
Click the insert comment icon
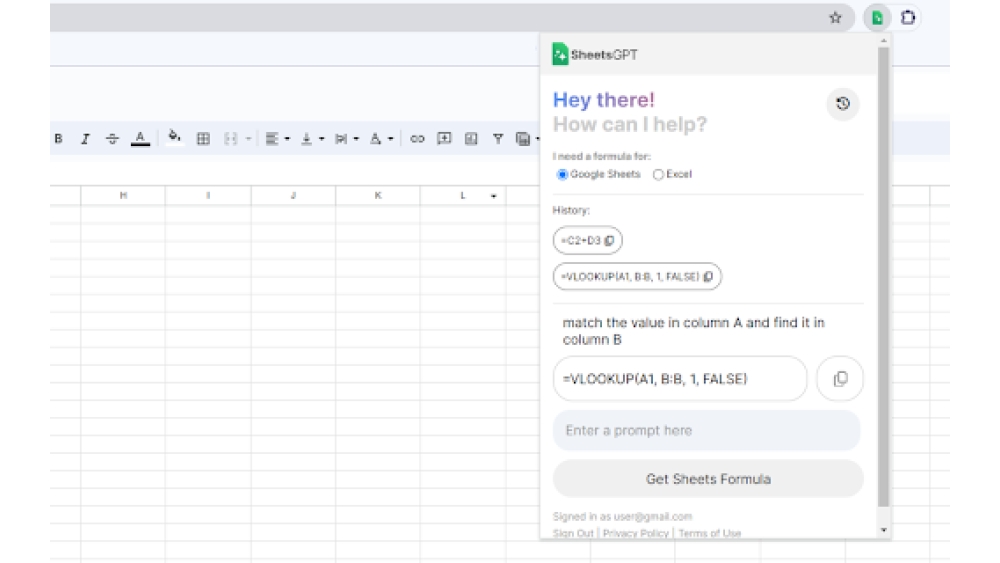click(x=445, y=138)
